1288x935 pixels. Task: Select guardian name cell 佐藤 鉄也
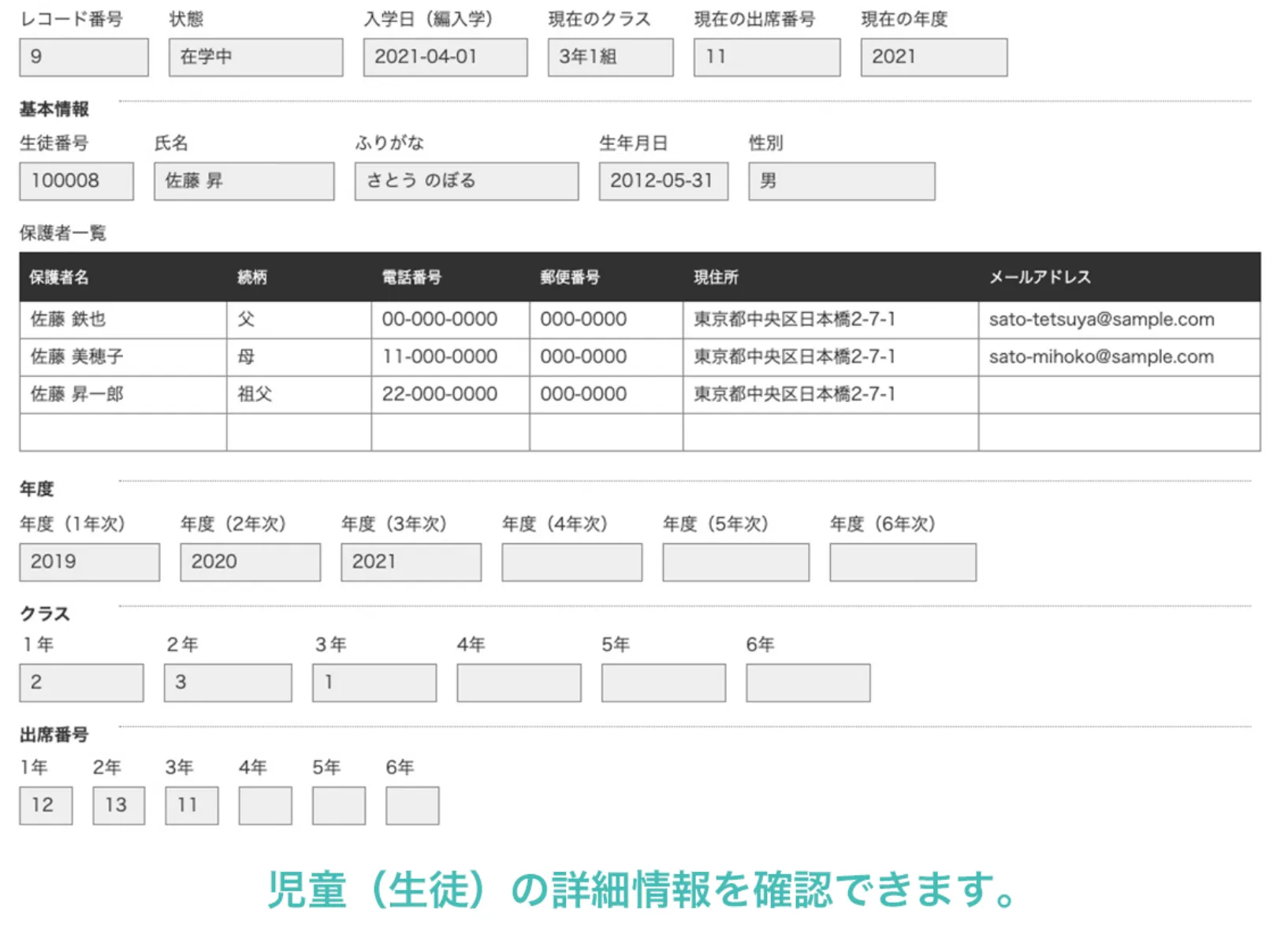[69, 319]
